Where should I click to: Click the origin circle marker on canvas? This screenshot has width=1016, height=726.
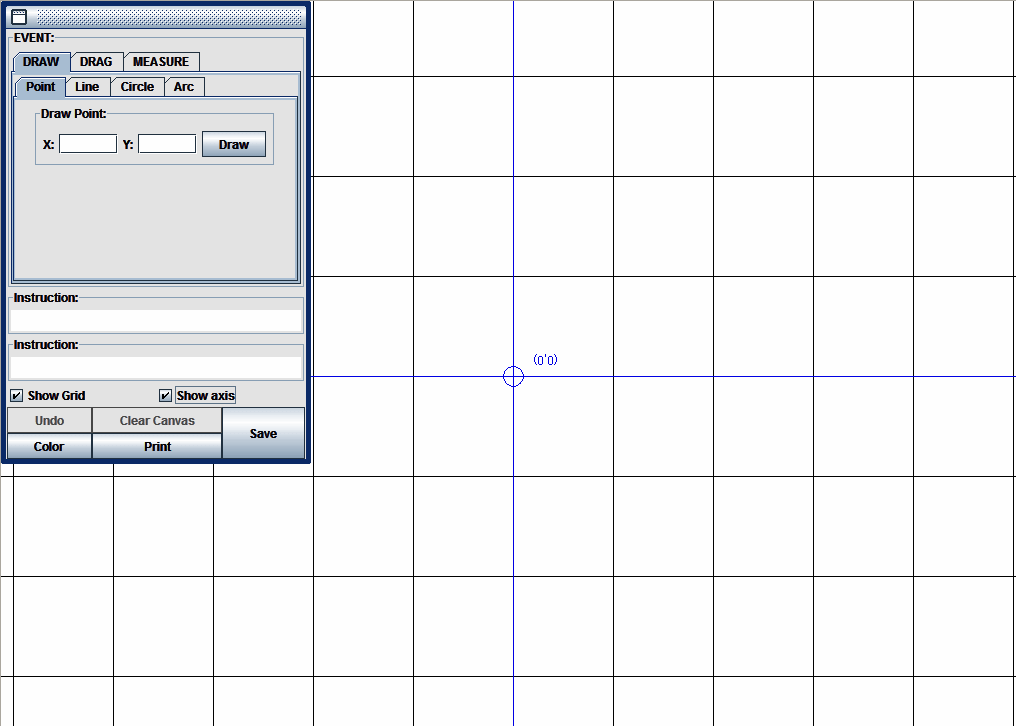(513, 376)
